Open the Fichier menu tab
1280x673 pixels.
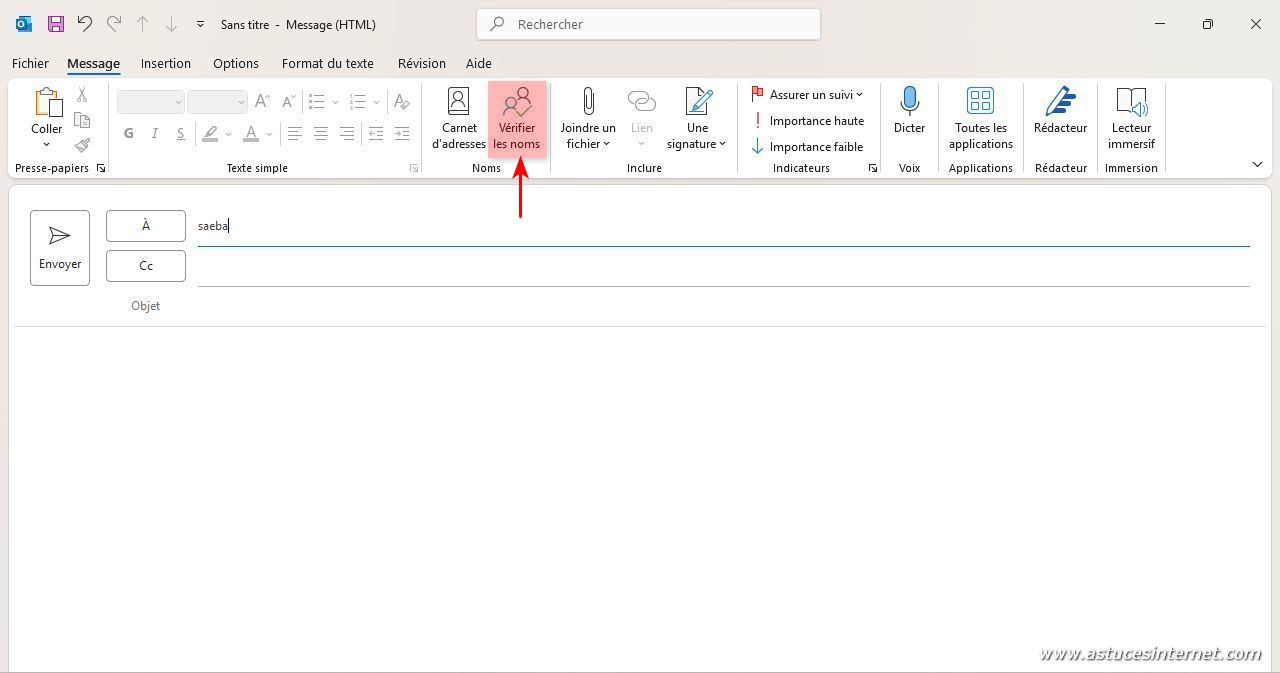point(30,63)
